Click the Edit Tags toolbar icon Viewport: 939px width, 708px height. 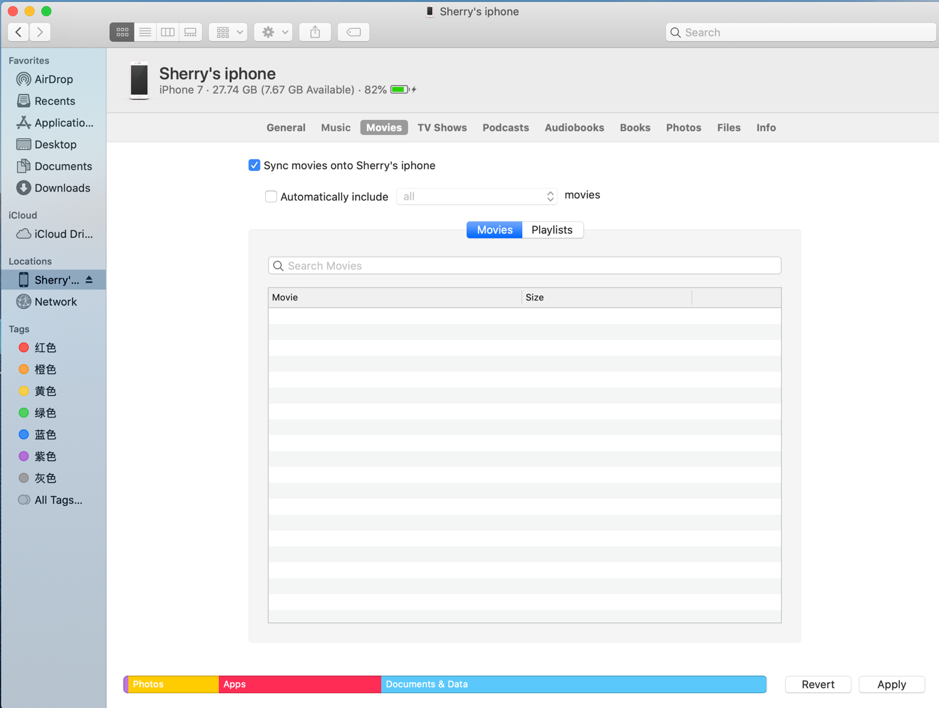coord(353,32)
